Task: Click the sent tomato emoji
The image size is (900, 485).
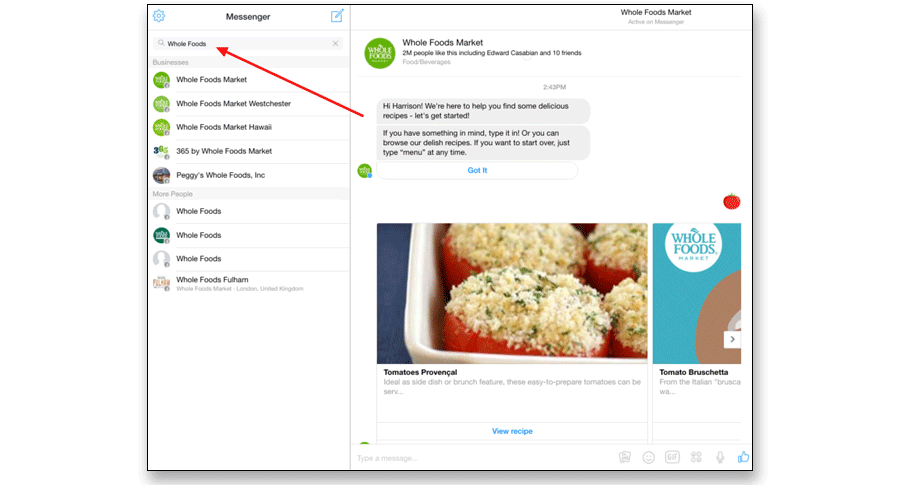Action: (x=732, y=201)
